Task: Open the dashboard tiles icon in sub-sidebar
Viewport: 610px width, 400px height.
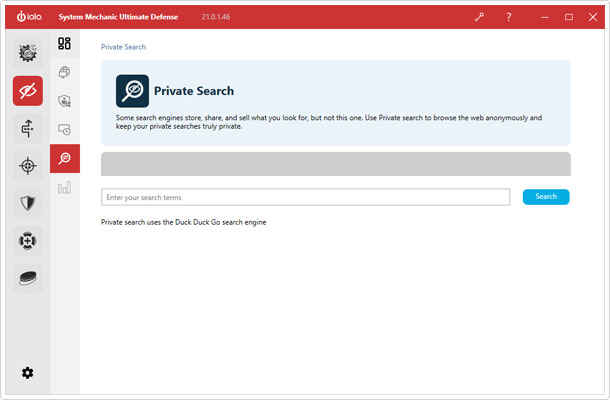Action: pos(65,43)
